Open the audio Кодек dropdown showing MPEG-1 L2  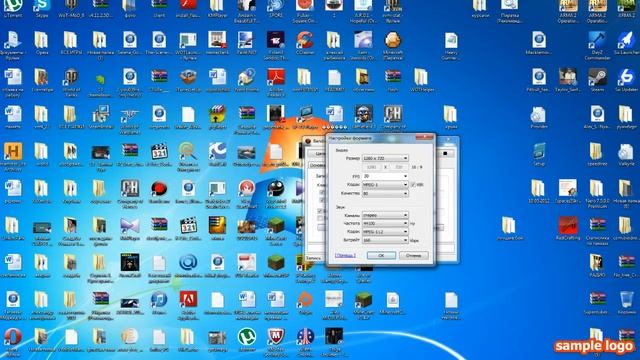(x=385, y=232)
